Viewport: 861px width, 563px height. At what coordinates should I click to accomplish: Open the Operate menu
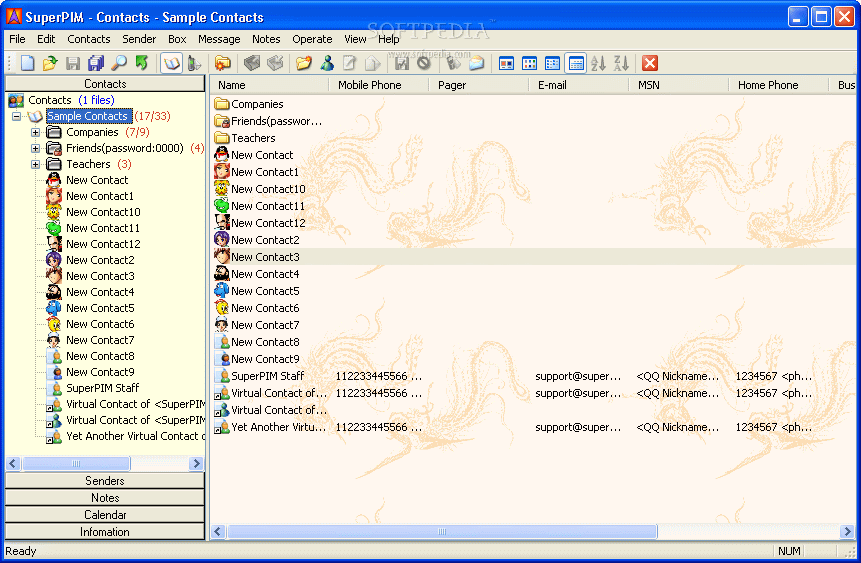click(x=312, y=39)
